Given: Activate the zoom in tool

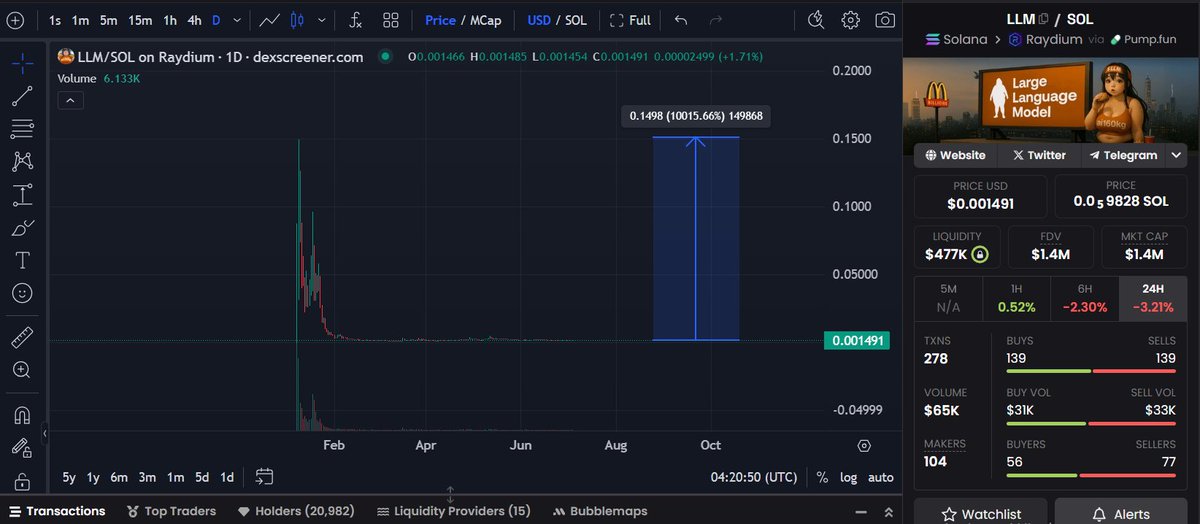Looking at the screenshot, I should (22, 370).
